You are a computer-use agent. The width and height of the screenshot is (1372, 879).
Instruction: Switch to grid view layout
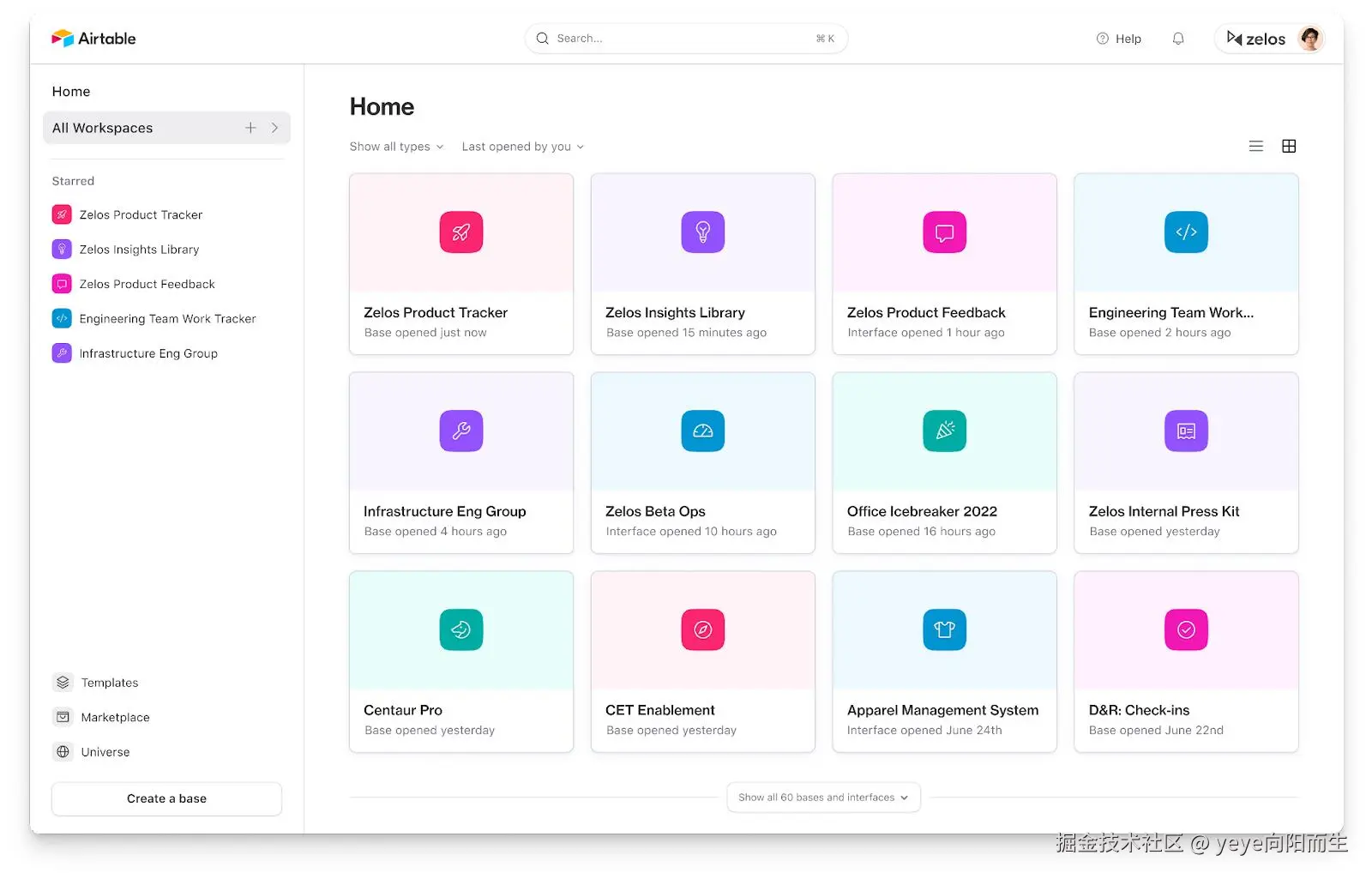1289,147
